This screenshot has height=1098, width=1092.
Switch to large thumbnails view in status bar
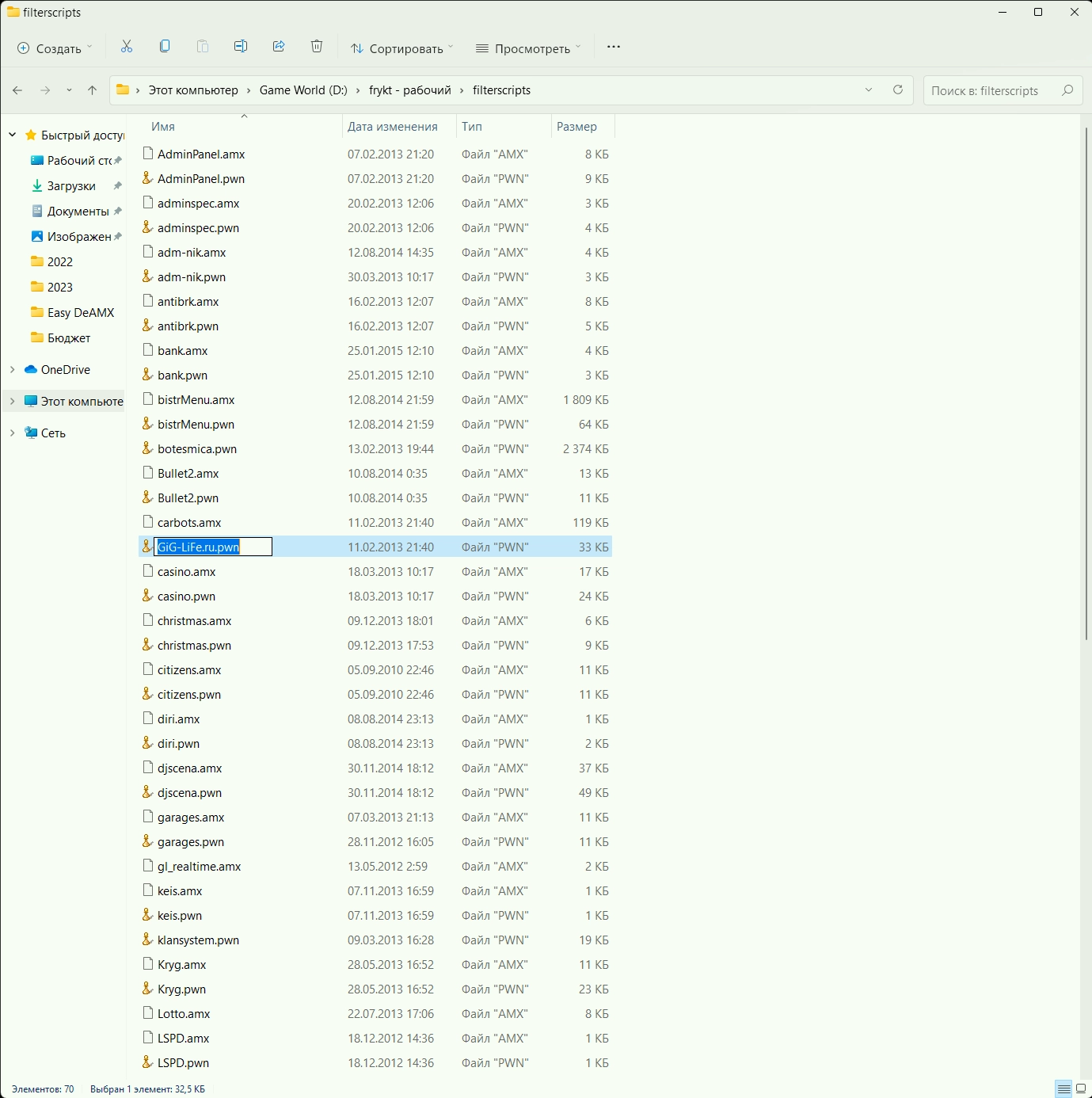click(x=1081, y=1088)
